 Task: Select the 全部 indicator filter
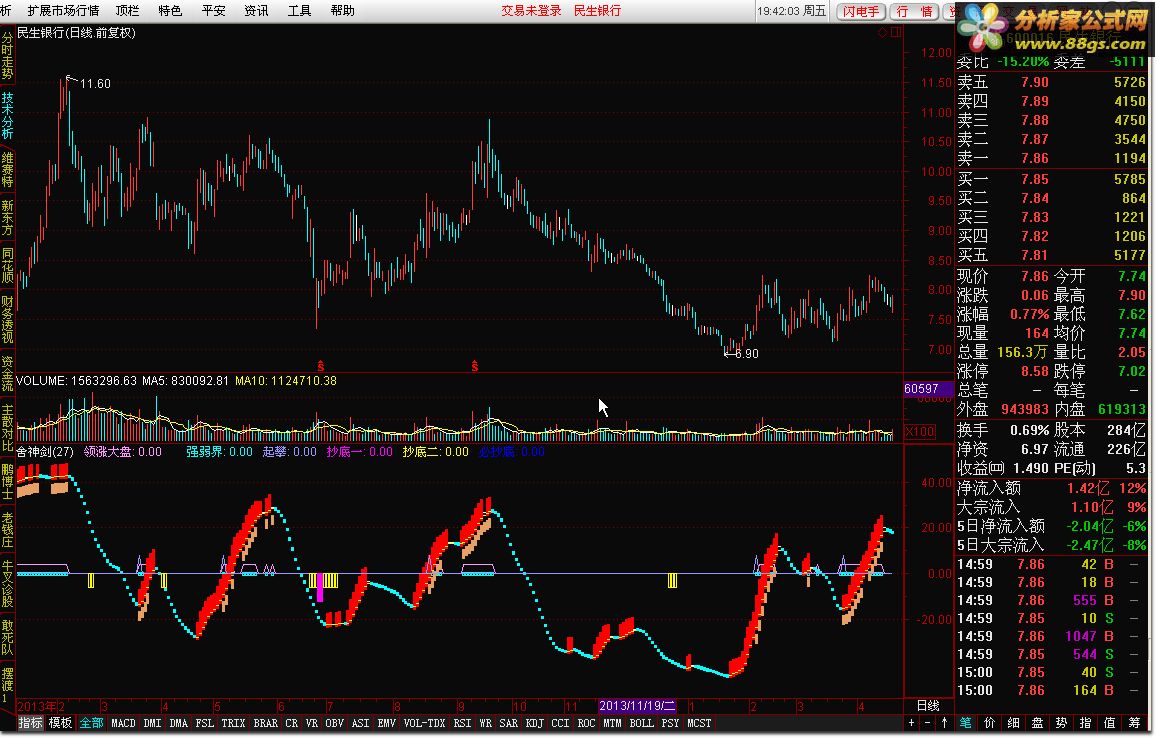click(91, 723)
